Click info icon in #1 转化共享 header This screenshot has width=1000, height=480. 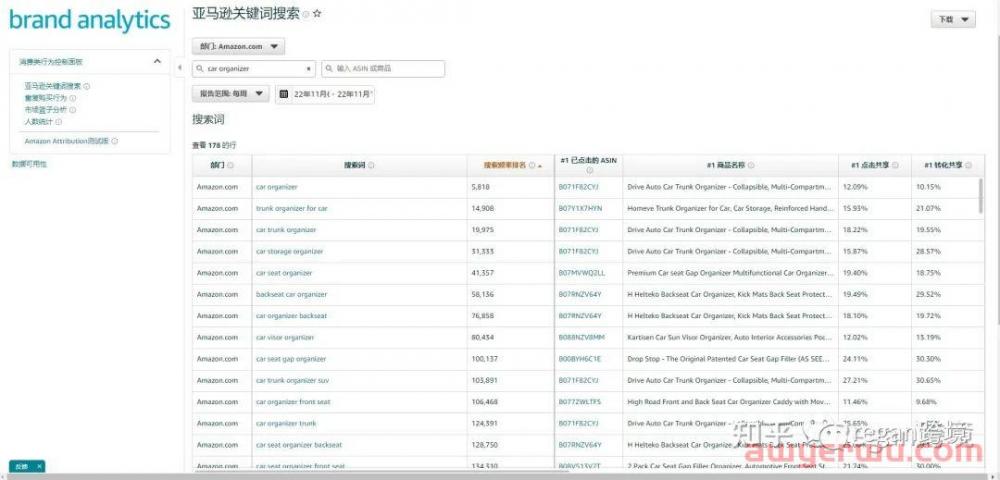point(969,165)
